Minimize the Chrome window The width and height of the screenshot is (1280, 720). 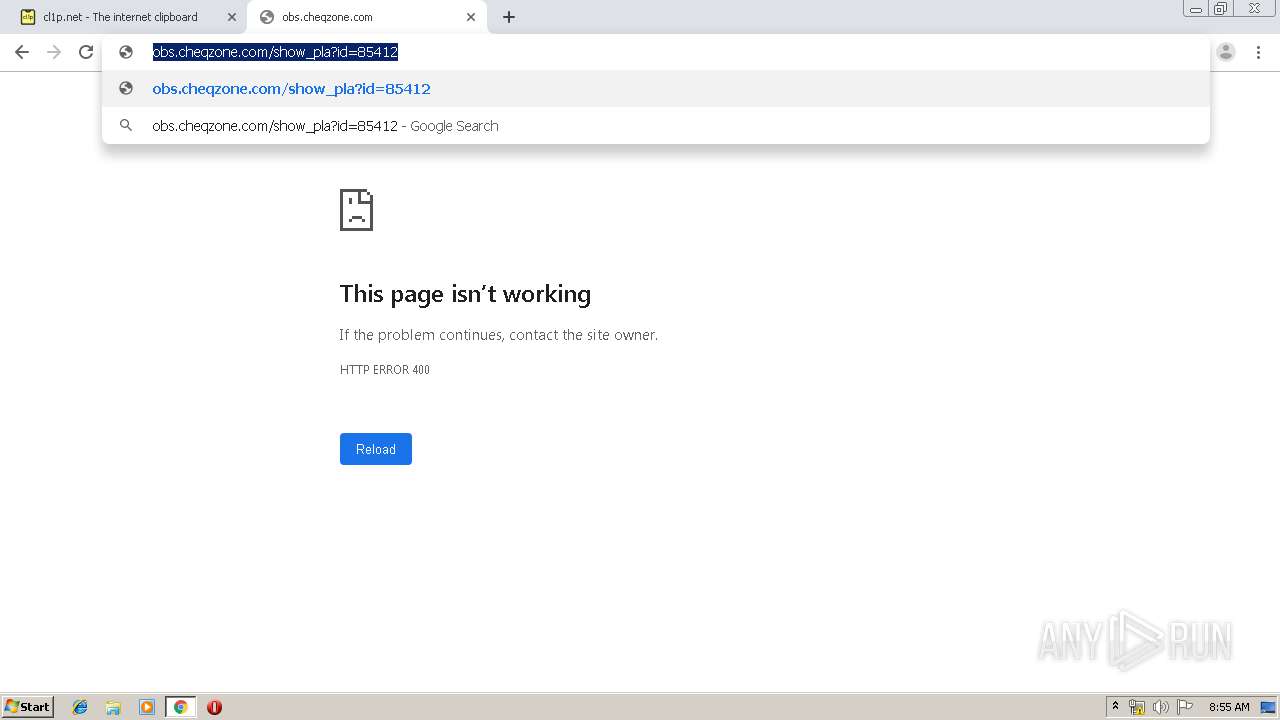pyautogui.click(x=1196, y=8)
